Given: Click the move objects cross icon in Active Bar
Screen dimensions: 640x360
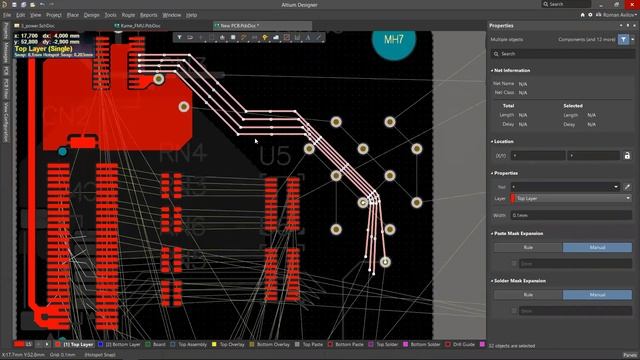Looking at the screenshot, I should tap(201, 38).
